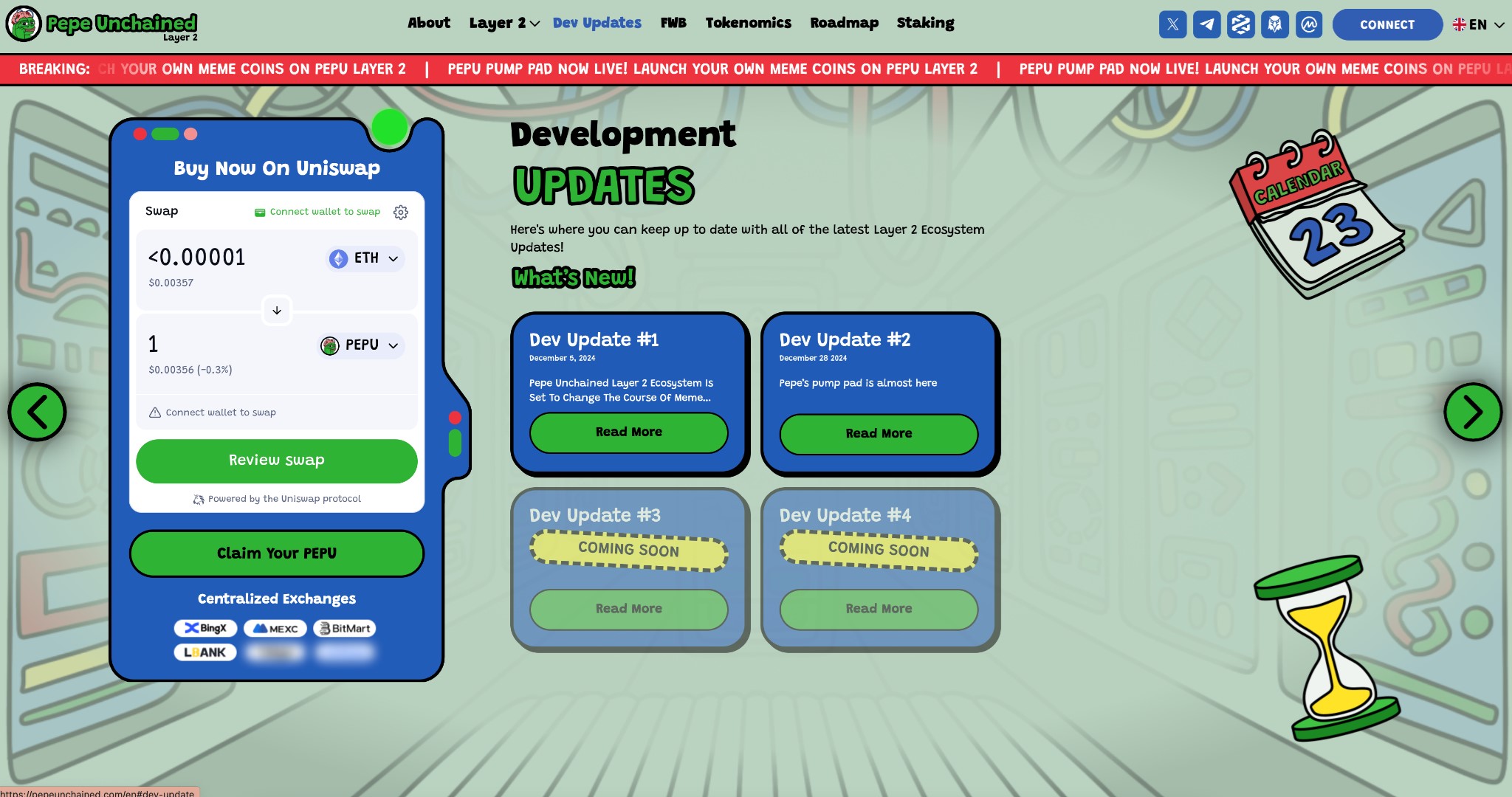Open the Staking nav item
This screenshot has width=1512, height=797.
pos(925,23)
